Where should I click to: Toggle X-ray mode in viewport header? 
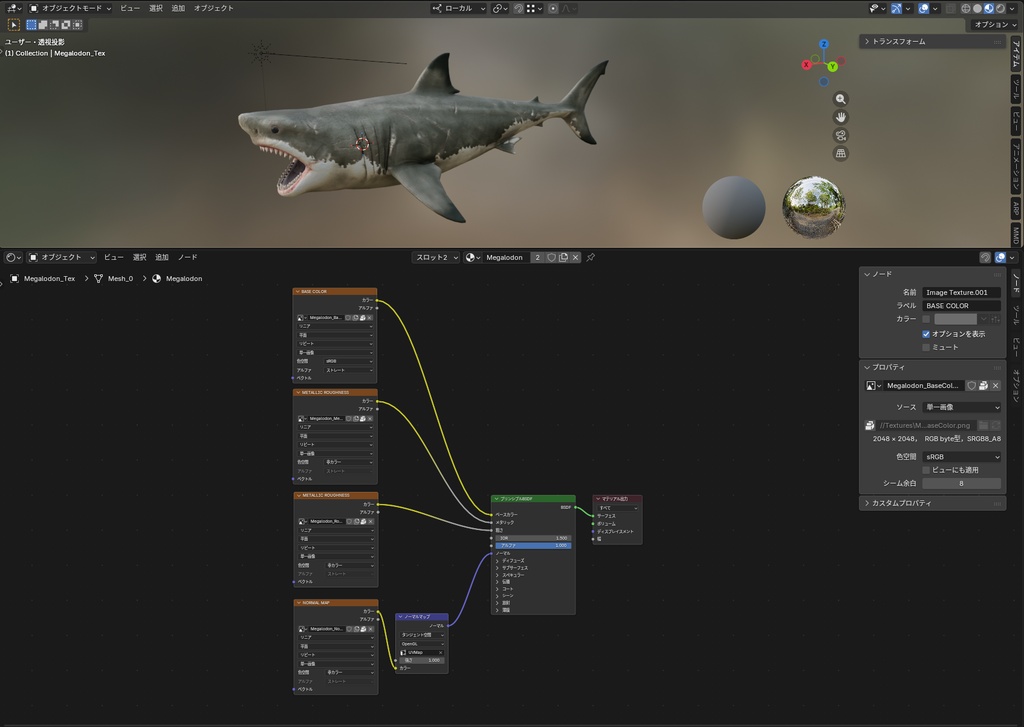pos(951,8)
